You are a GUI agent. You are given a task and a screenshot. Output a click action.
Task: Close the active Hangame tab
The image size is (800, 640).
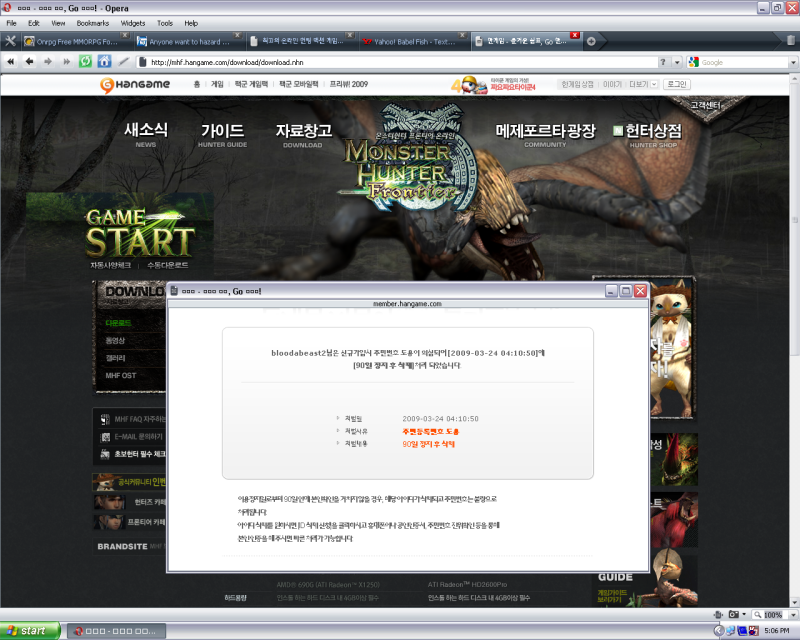[x=574, y=36]
